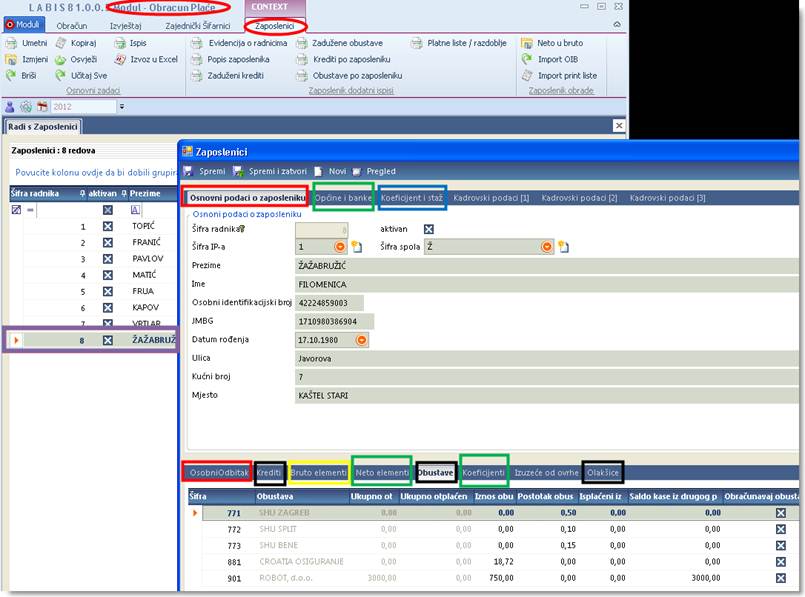
Task: Click the filter icon in the grid filter row
Action: click(16, 209)
